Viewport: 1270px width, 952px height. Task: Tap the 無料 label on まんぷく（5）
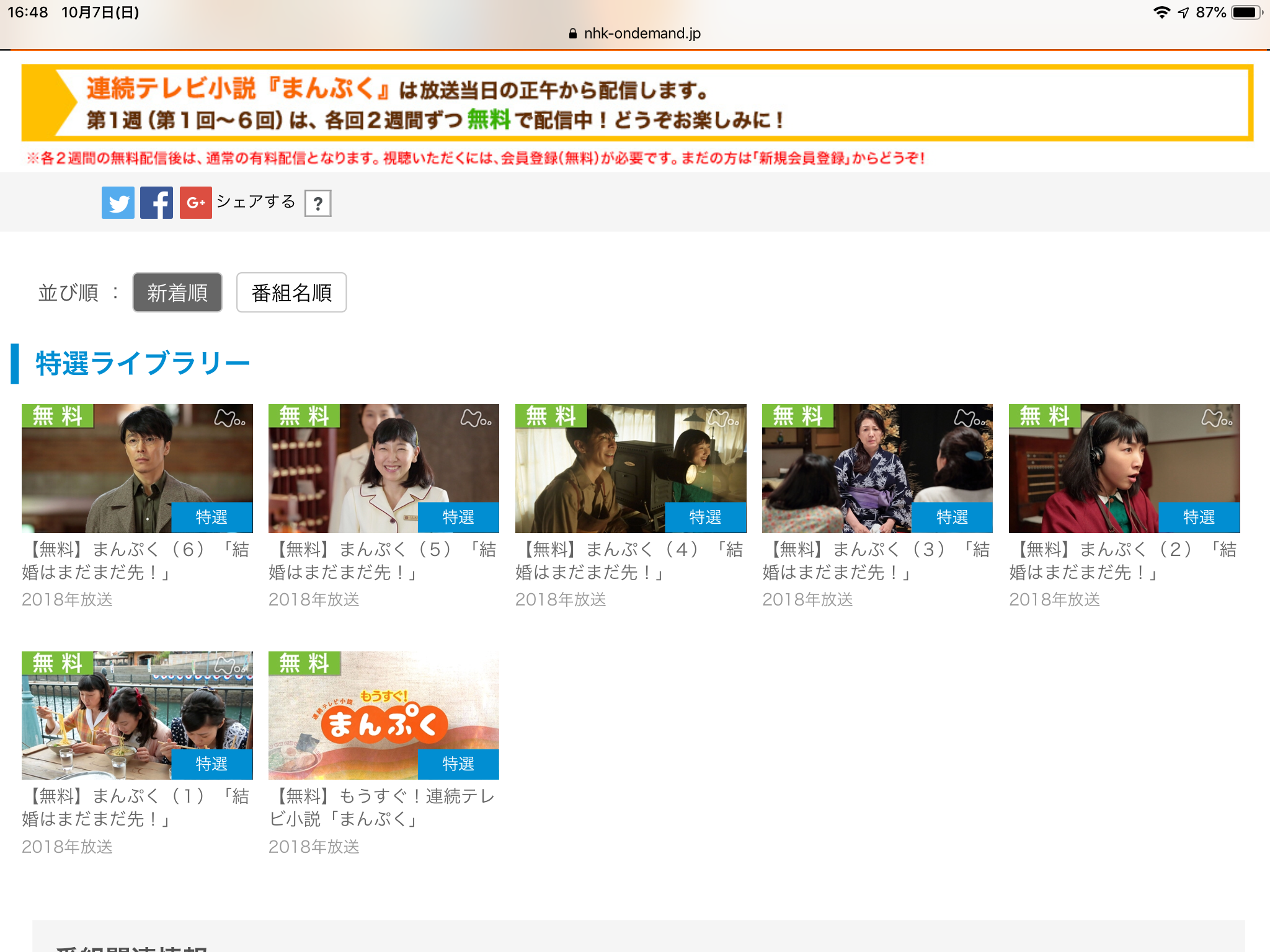click(304, 416)
